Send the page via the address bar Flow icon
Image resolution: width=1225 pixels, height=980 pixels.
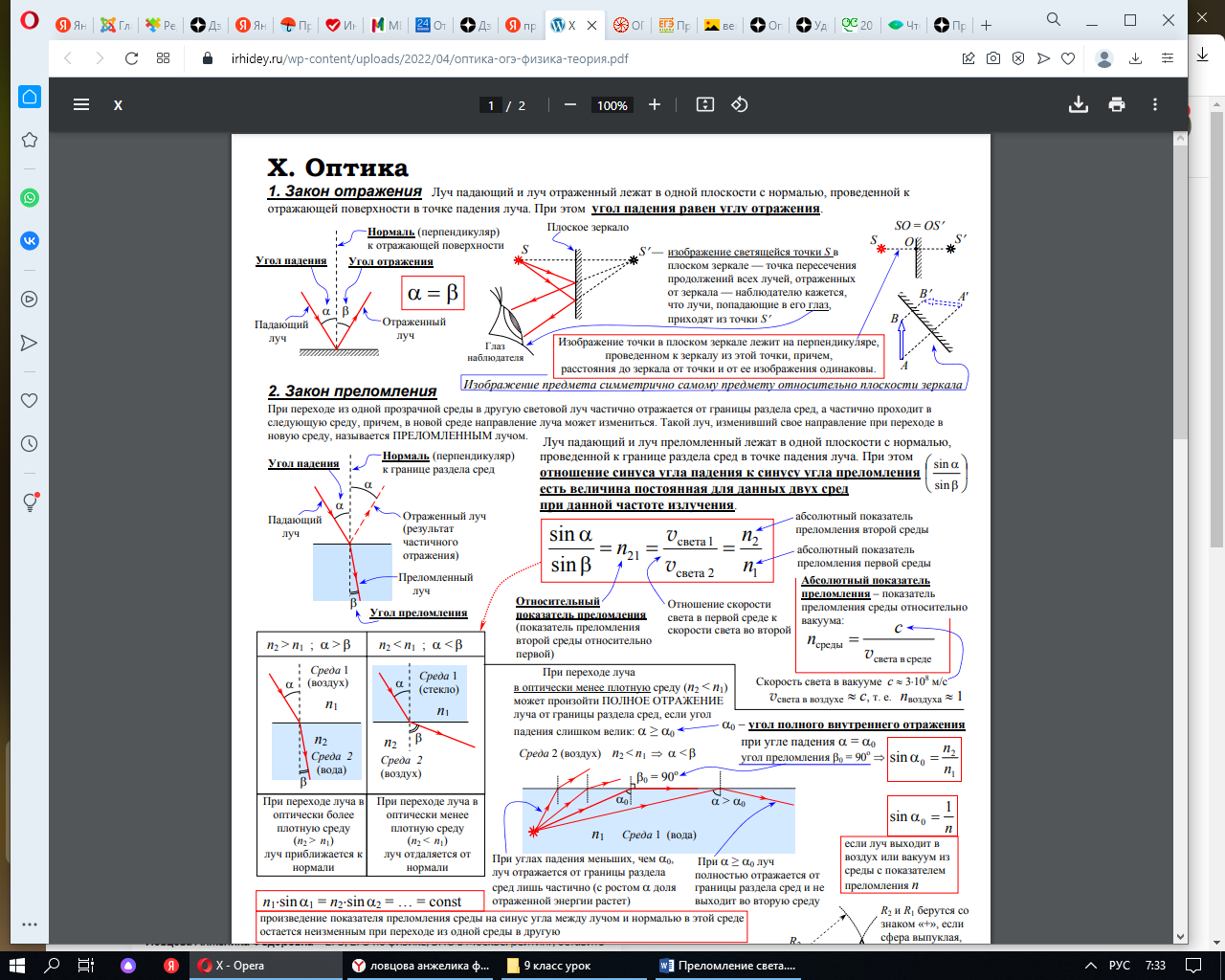[1043, 58]
